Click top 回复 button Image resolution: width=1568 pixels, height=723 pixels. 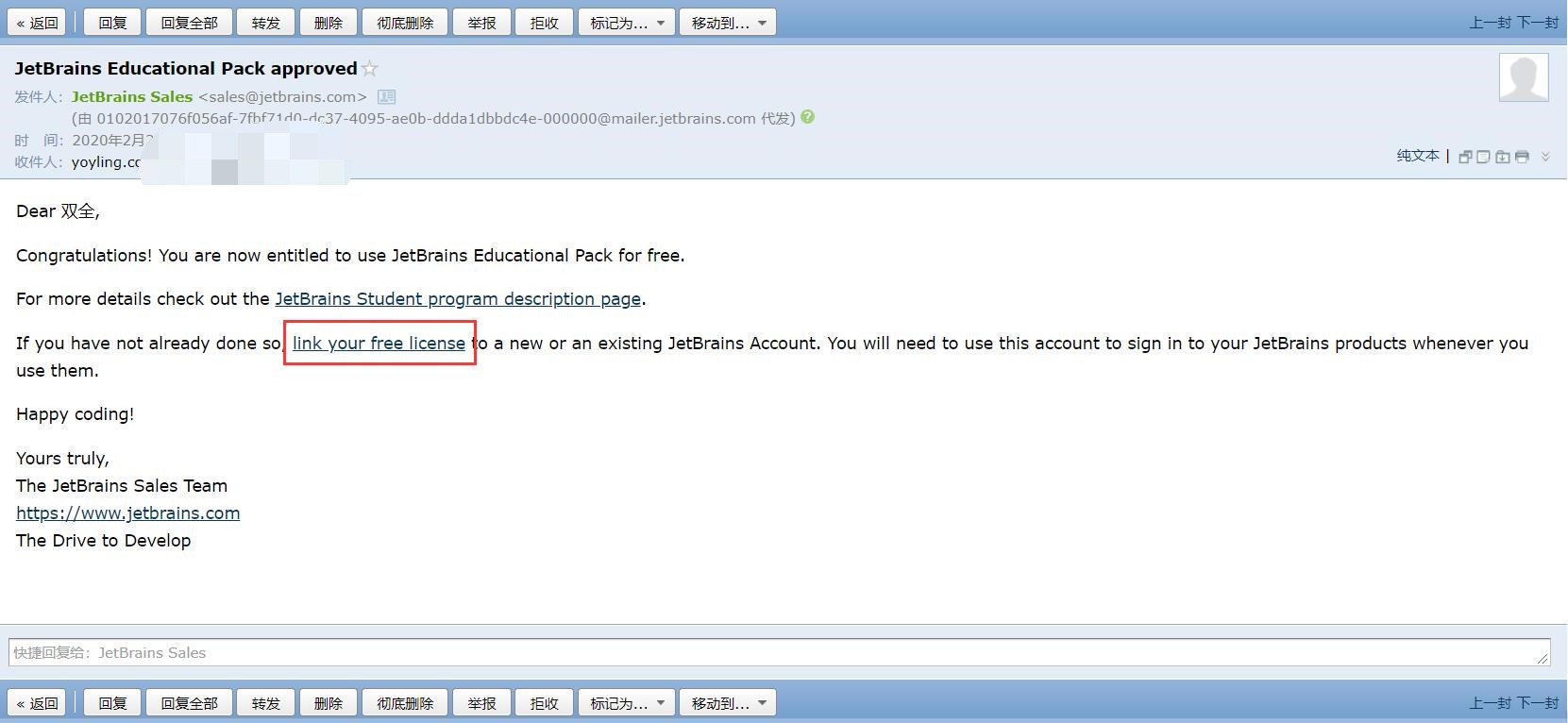[112, 23]
